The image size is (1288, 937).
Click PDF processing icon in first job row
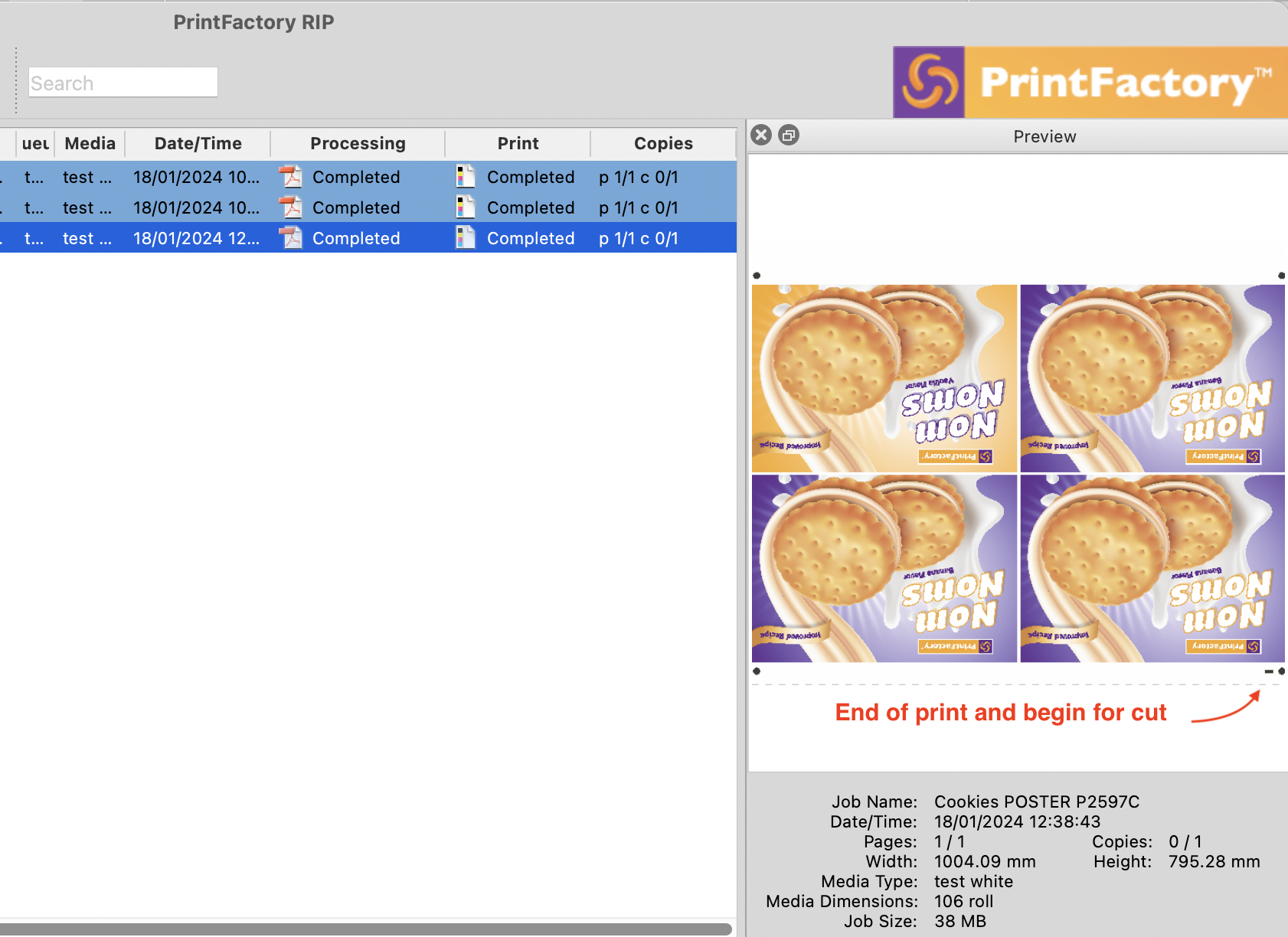tap(290, 177)
